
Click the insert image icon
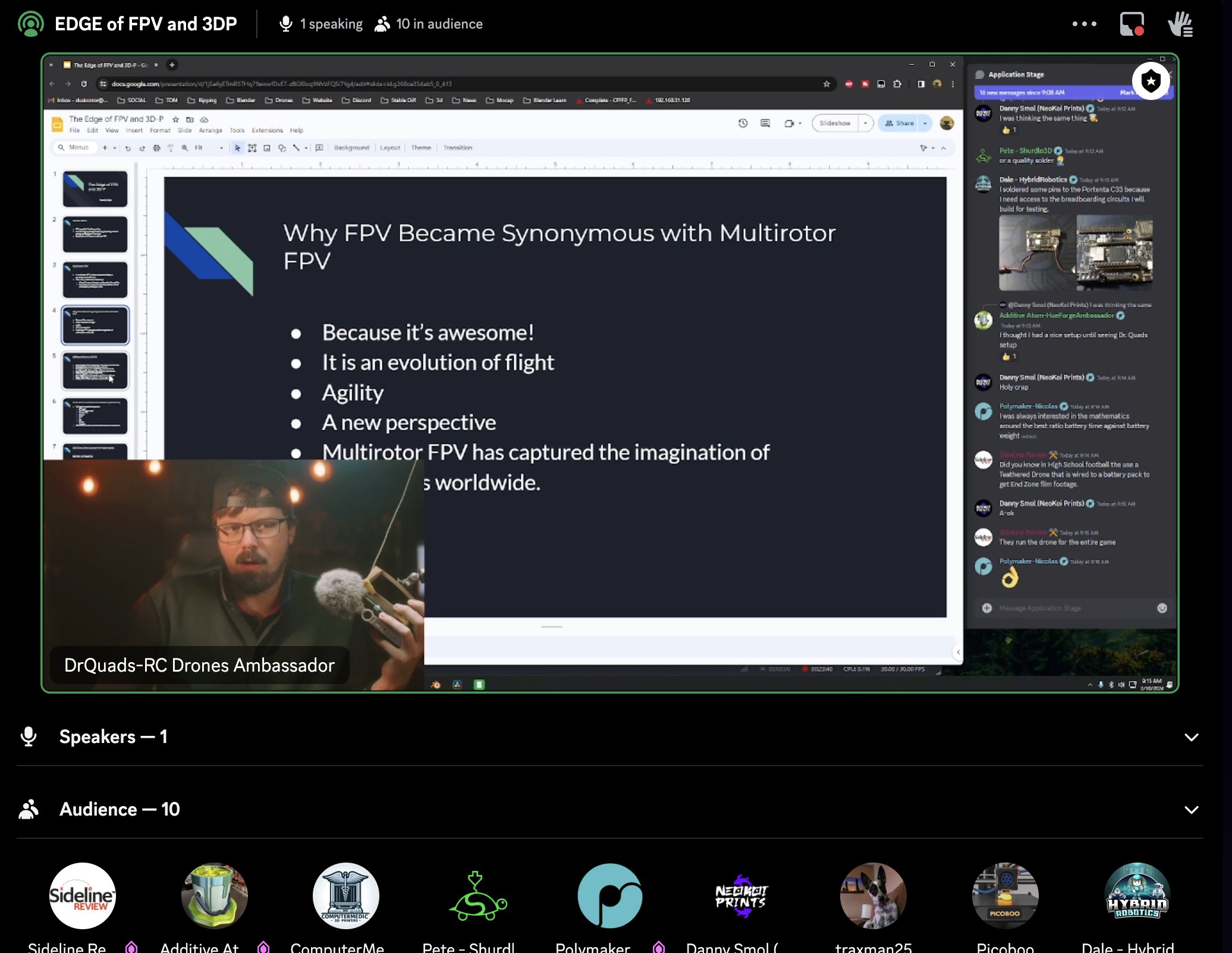click(x=267, y=148)
